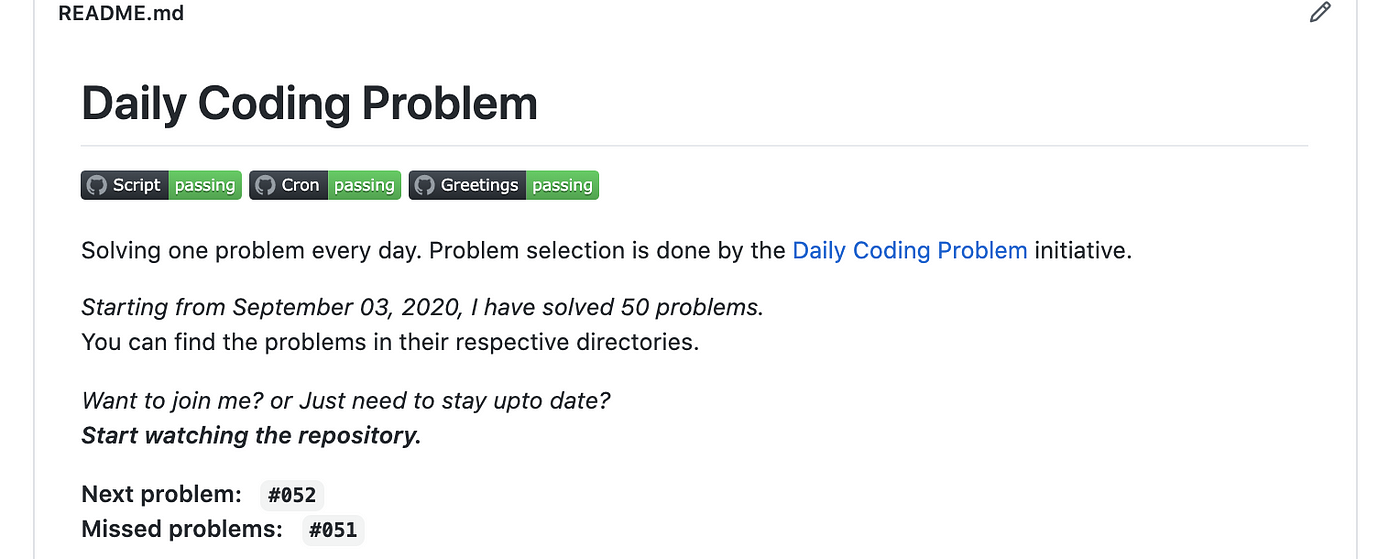This screenshot has height=559, width=1400.
Task: Click the pencil edit icon for README.md
Action: coord(1320,13)
